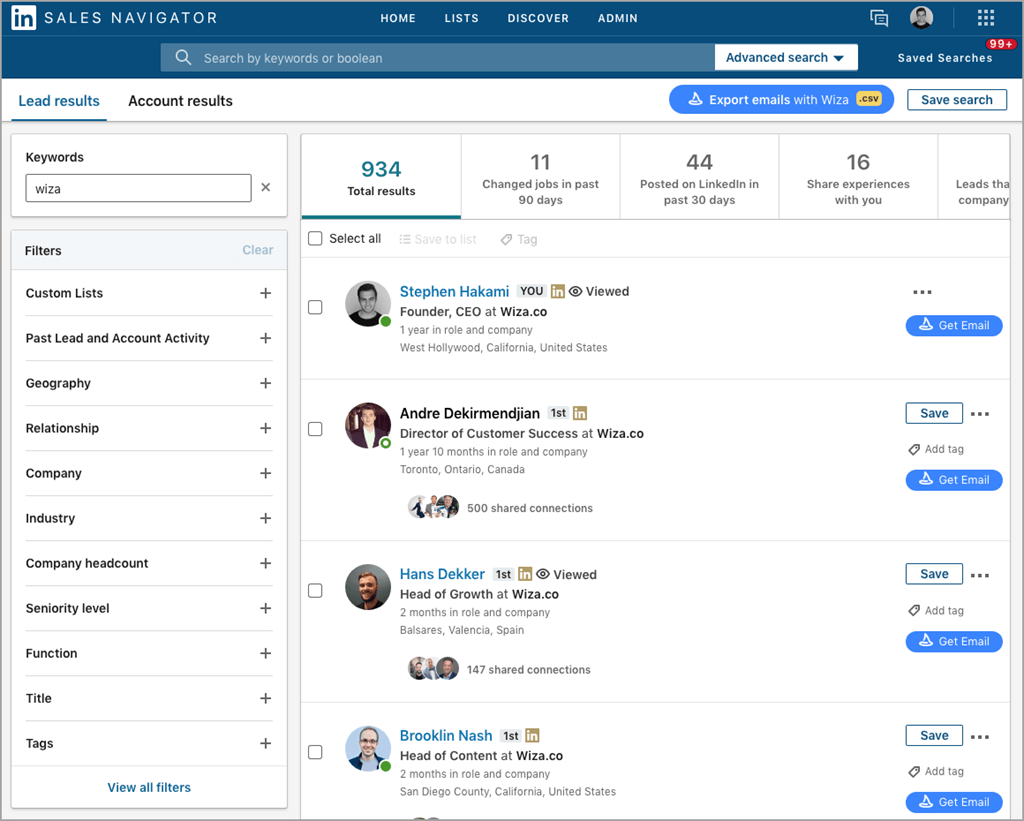Open the Discover menu

pyautogui.click(x=538, y=18)
